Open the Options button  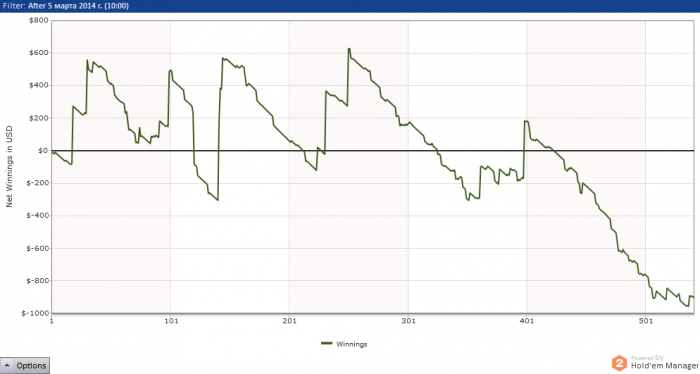(x=25, y=366)
